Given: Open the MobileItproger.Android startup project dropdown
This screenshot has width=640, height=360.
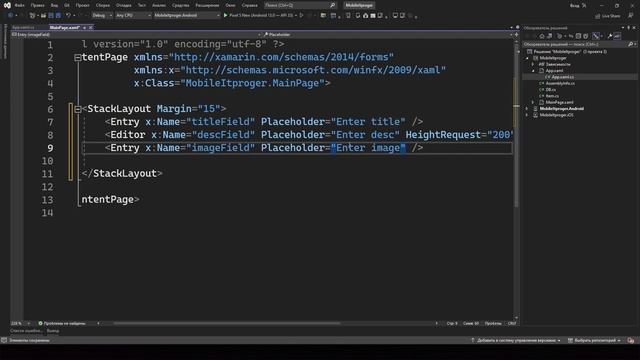Looking at the screenshot, I should coord(187,15).
